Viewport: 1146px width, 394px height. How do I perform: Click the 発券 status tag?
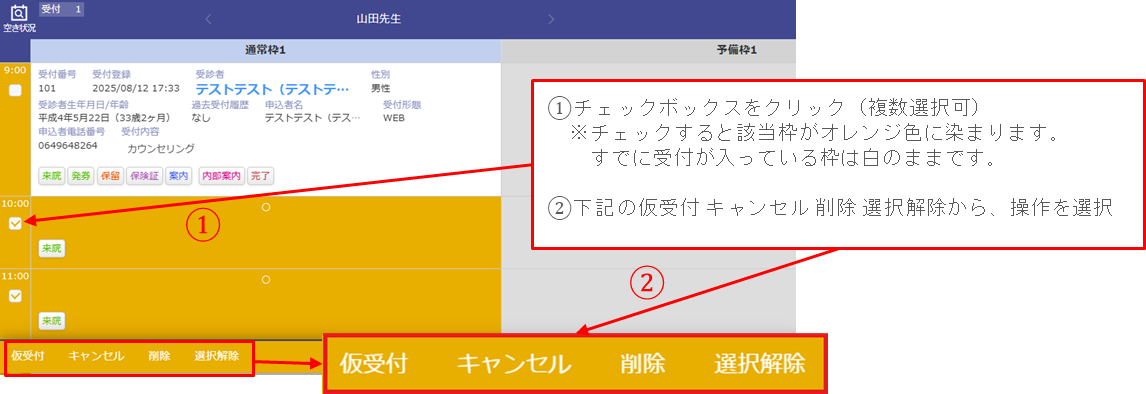[79, 176]
